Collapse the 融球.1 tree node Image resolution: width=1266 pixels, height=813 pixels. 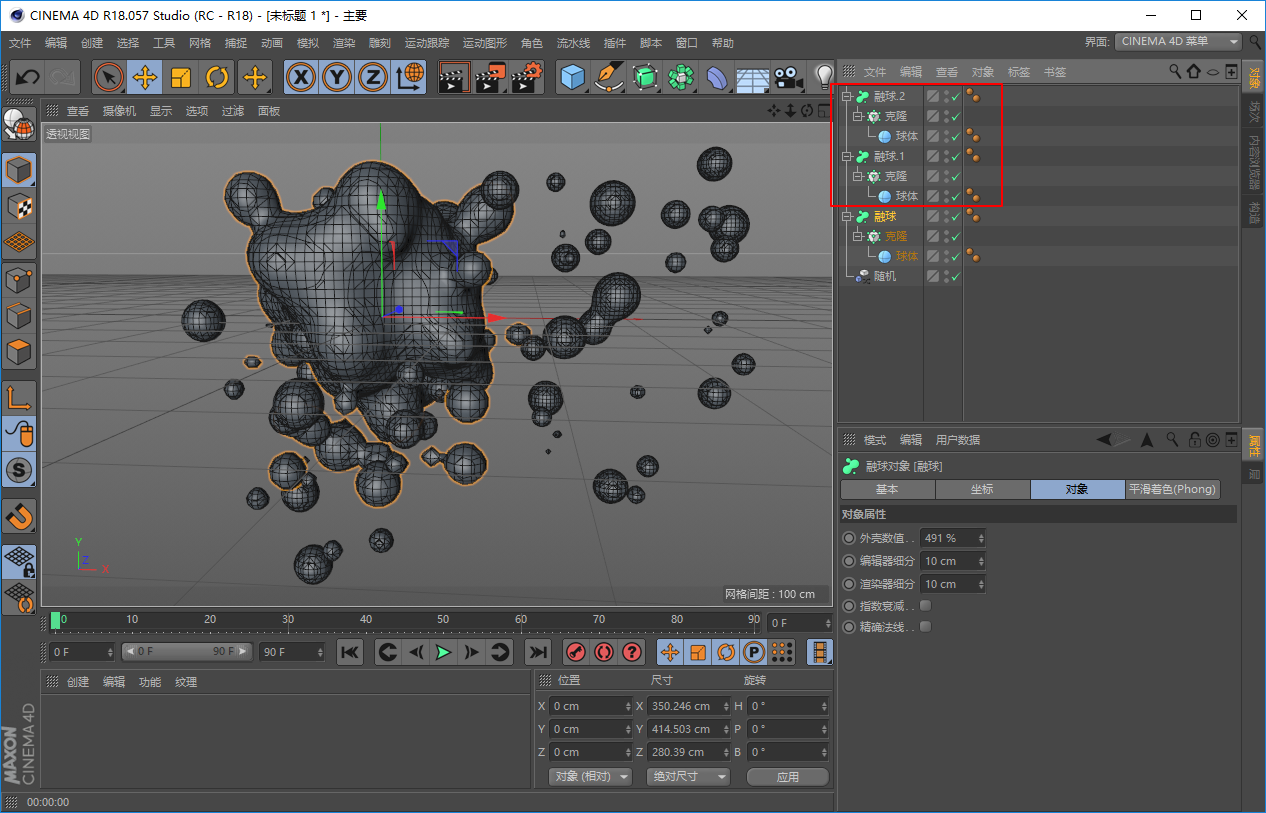pos(847,157)
